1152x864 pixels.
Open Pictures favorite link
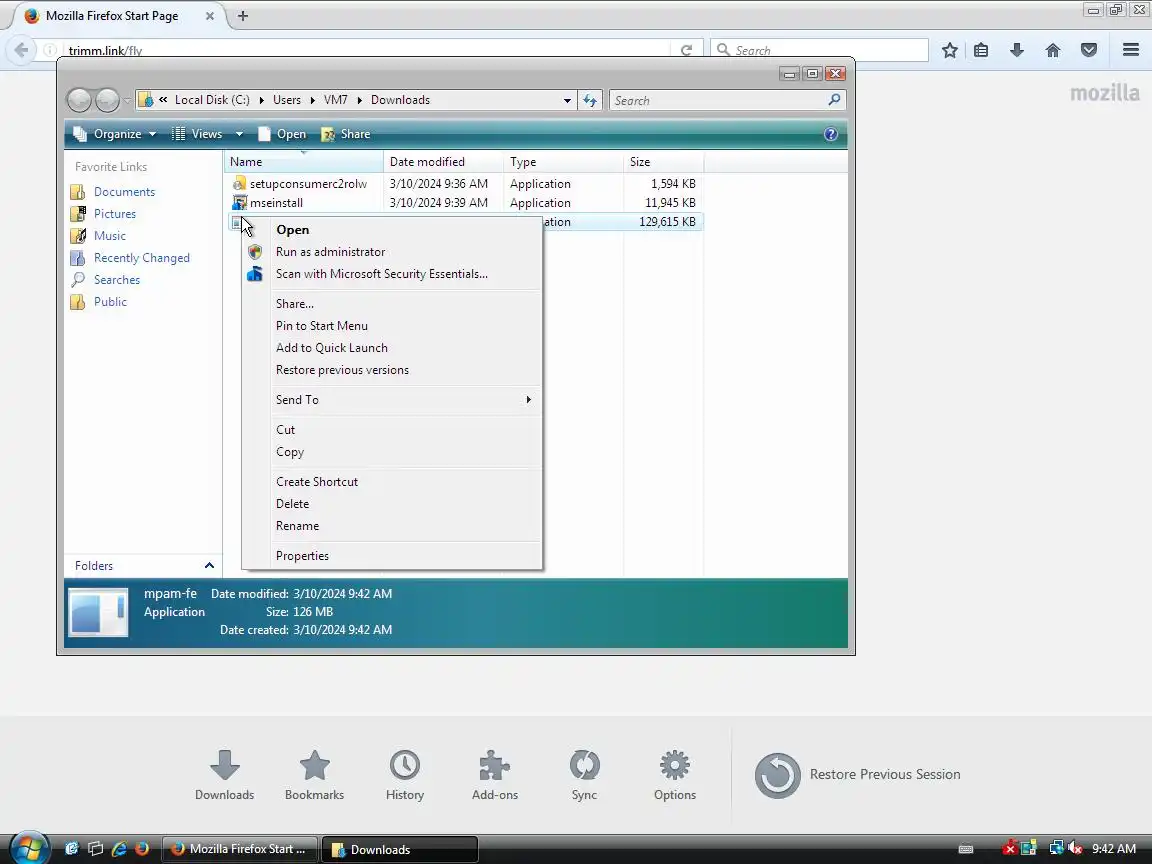coord(104,214)
